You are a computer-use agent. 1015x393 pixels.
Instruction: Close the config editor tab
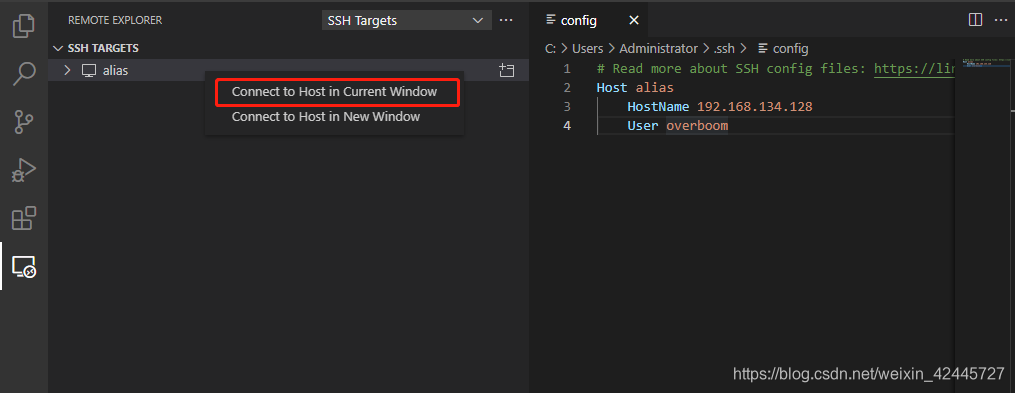coord(634,20)
